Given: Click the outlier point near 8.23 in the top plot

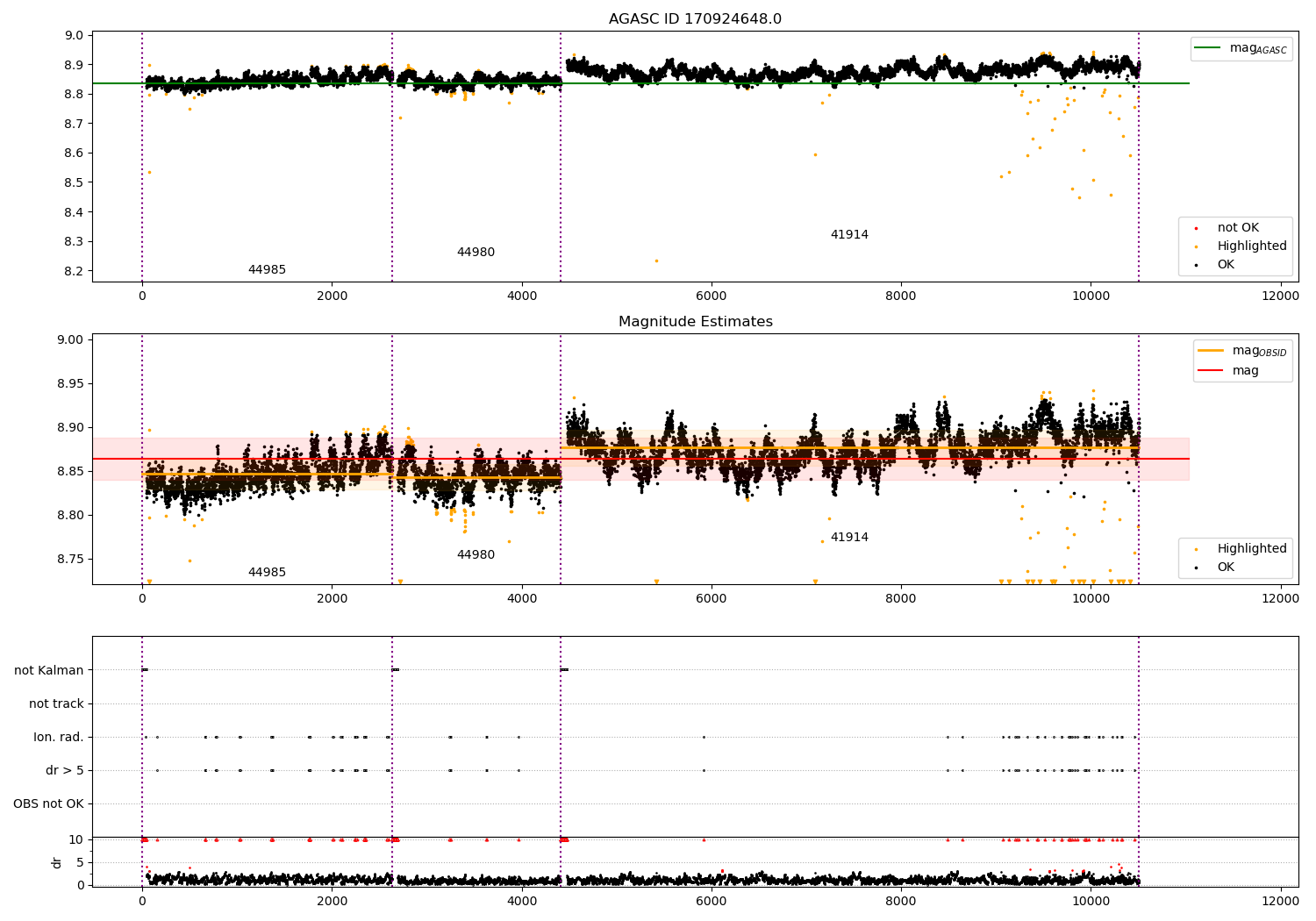Looking at the screenshot, I should [x=655, y=261].
